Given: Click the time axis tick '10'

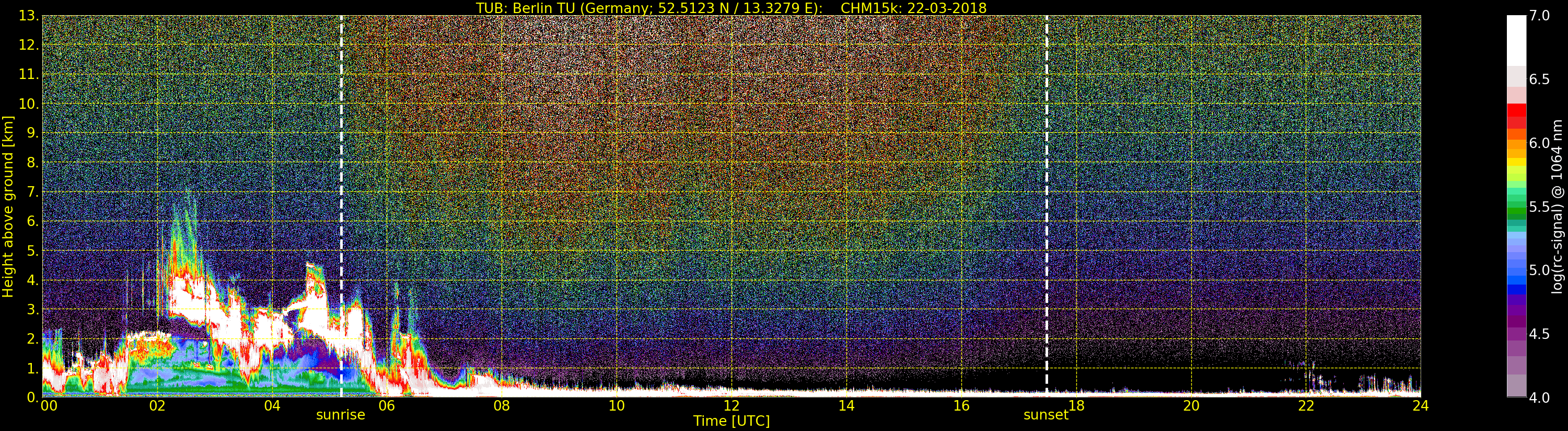Looking at the screenshot, I should point(617,406).
